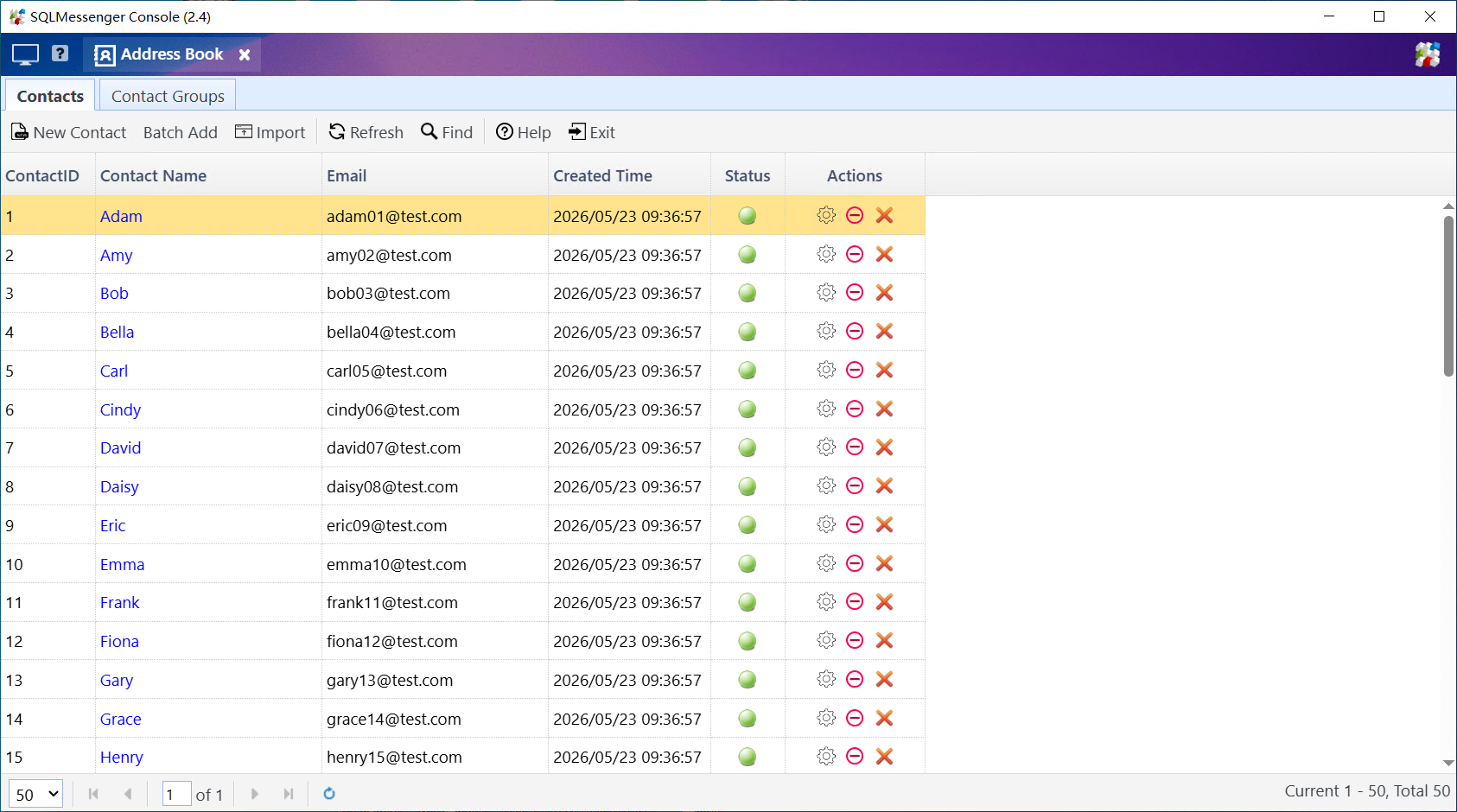Switch to the Contact Groups tab
Screen dimensions: 1457x812
[168, 96]
